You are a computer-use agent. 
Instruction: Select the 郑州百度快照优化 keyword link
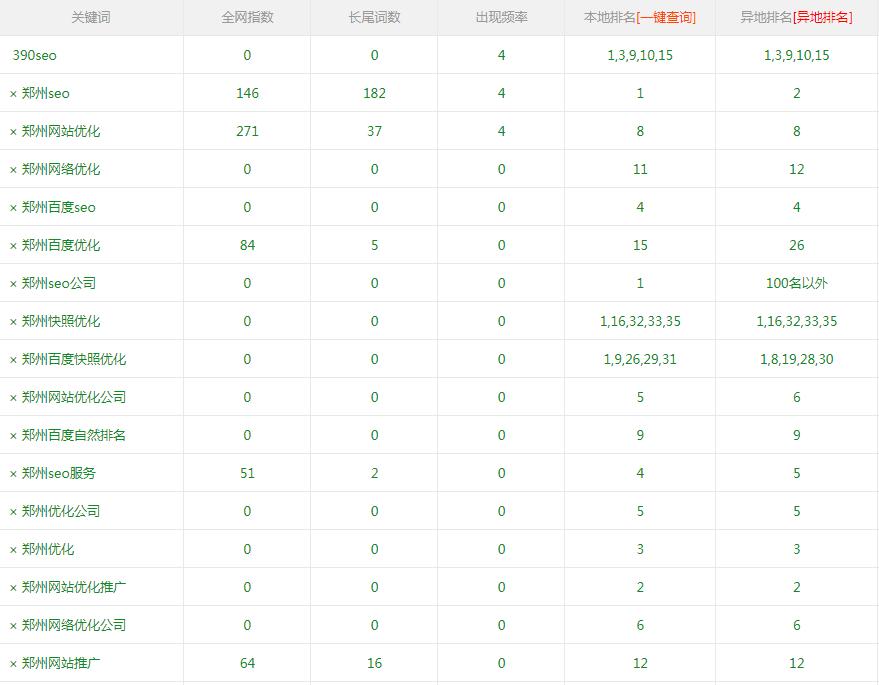[74, 360]
